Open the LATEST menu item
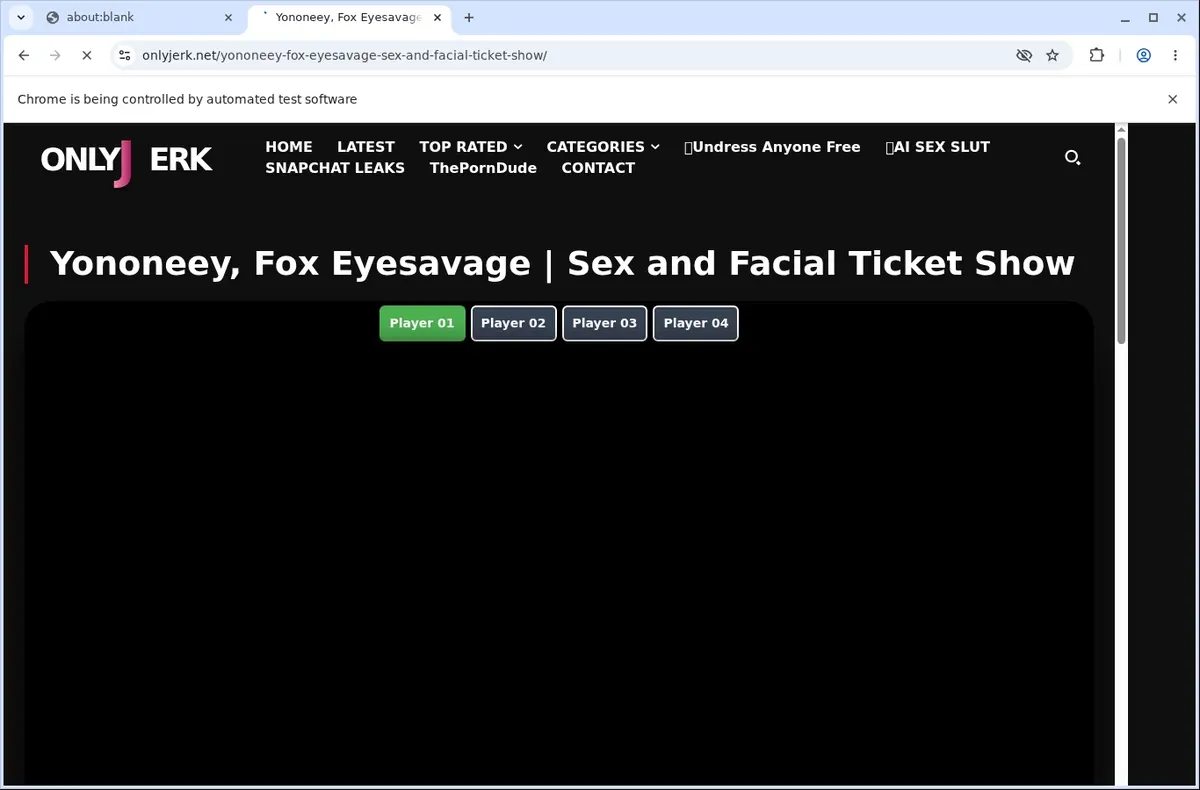 366,147
